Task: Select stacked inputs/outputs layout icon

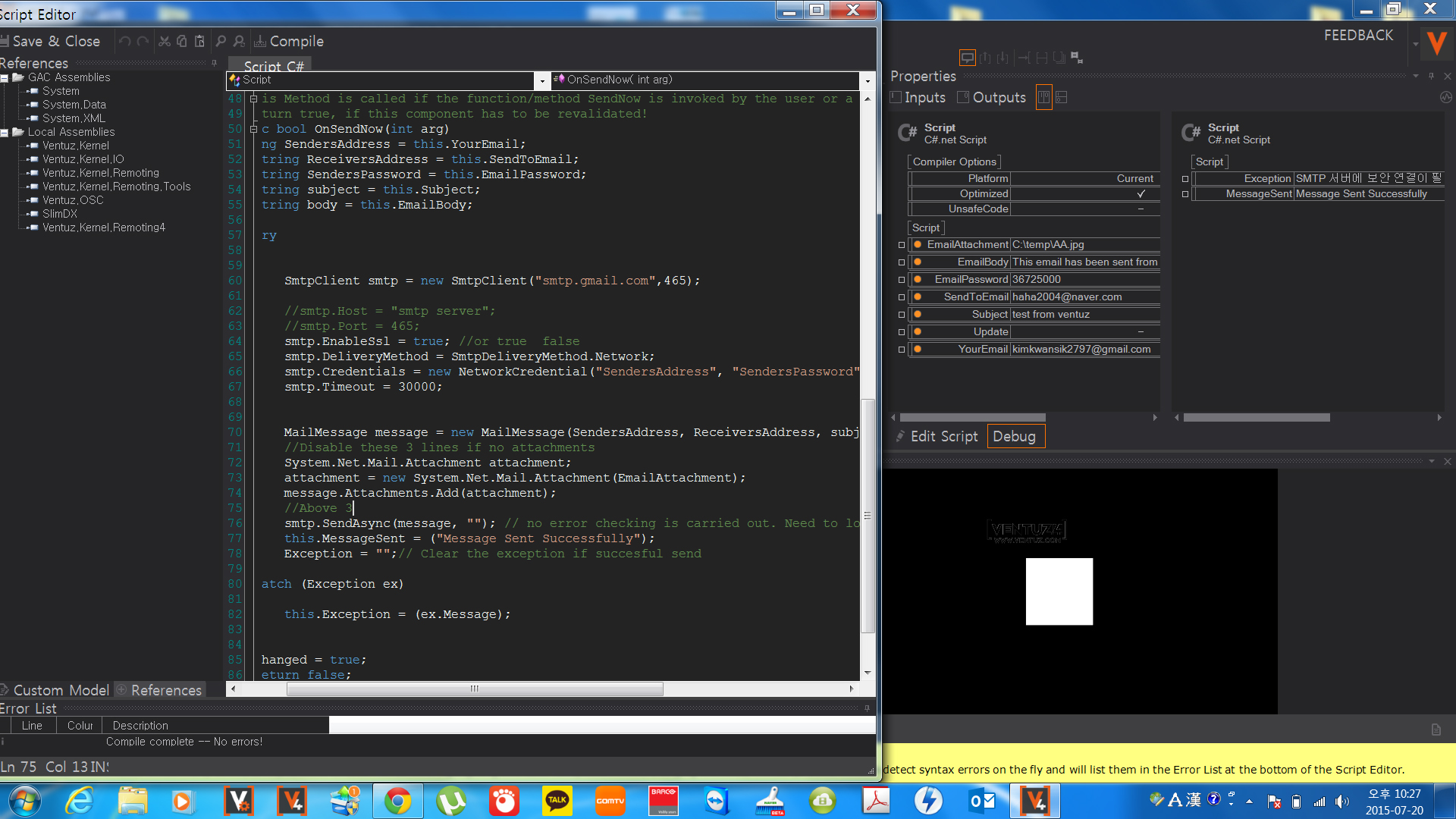Action: point(1062,98)
